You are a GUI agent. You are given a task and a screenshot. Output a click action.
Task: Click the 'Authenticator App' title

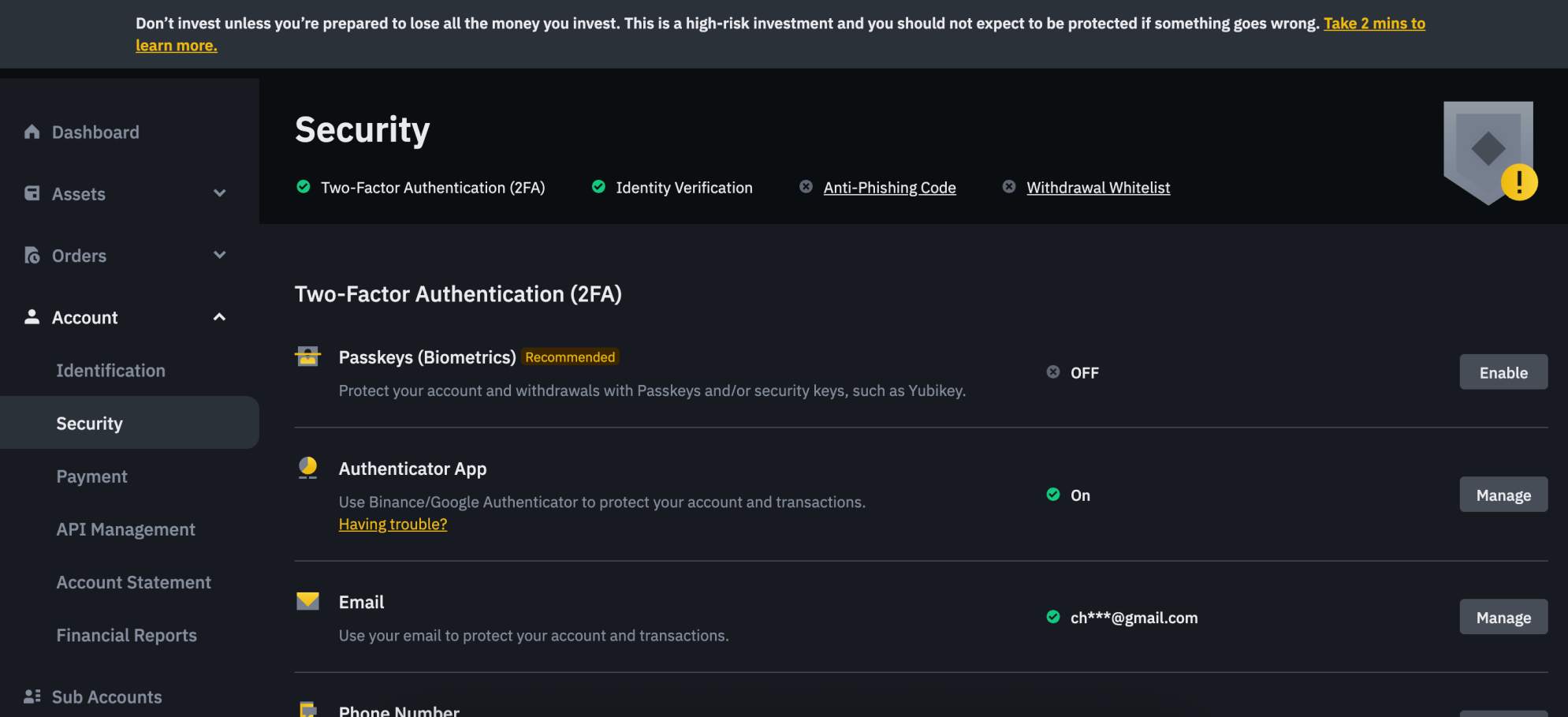412,469
